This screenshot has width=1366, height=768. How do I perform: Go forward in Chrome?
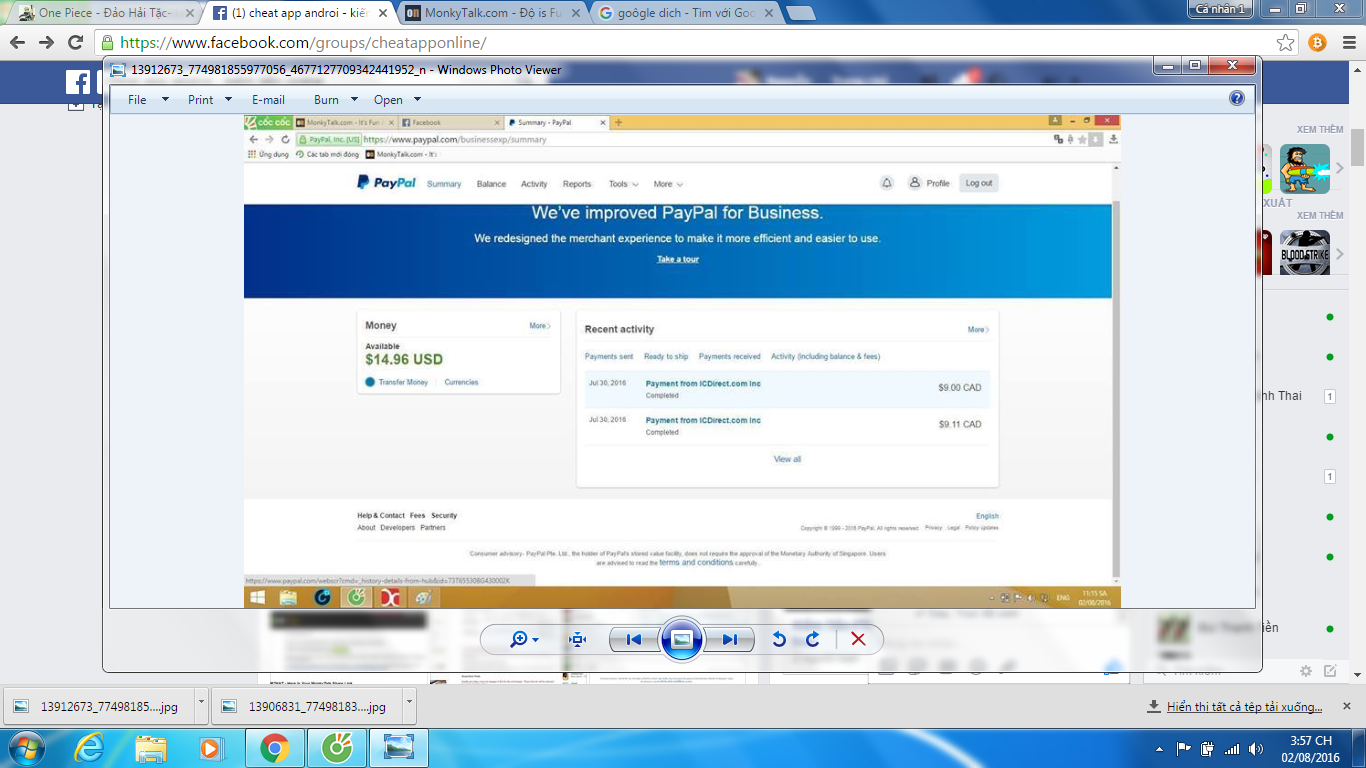(x=46, y=42)
